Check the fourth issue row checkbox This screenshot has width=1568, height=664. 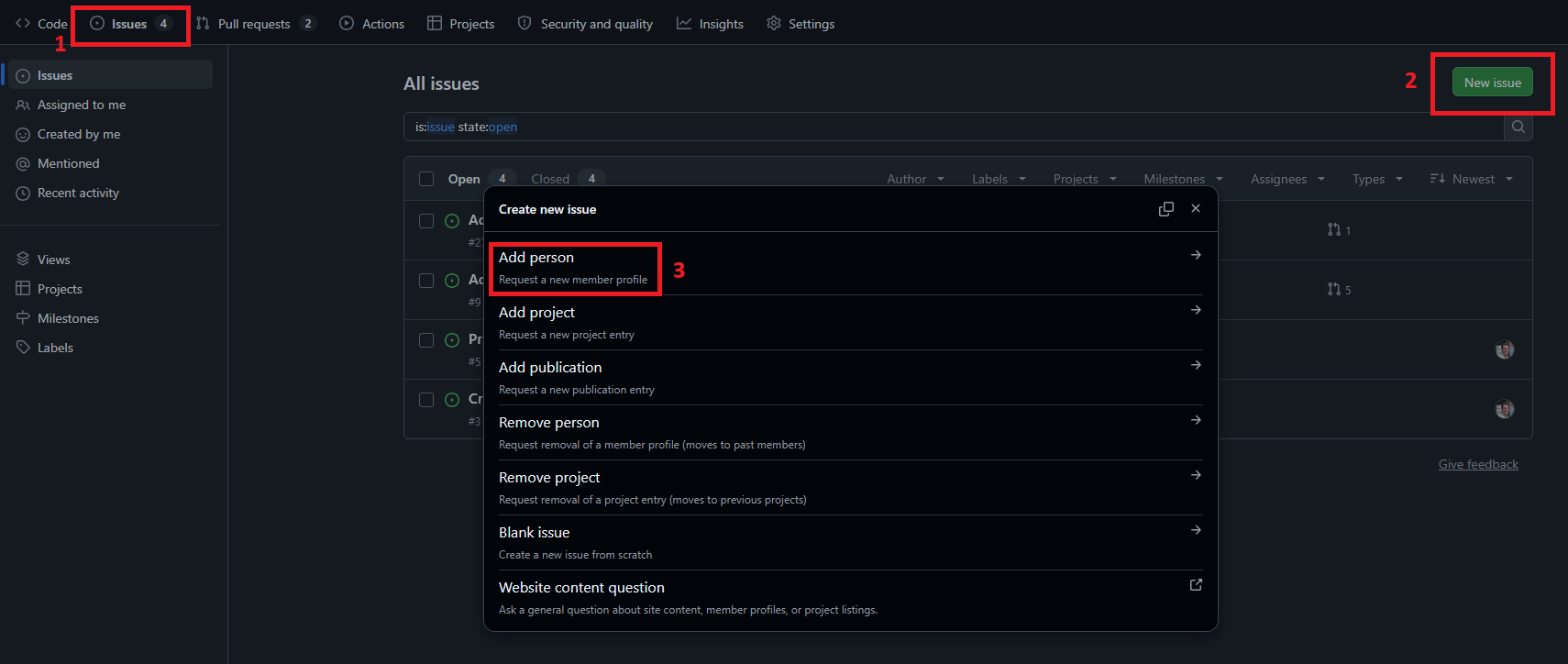tap(426, 400)
